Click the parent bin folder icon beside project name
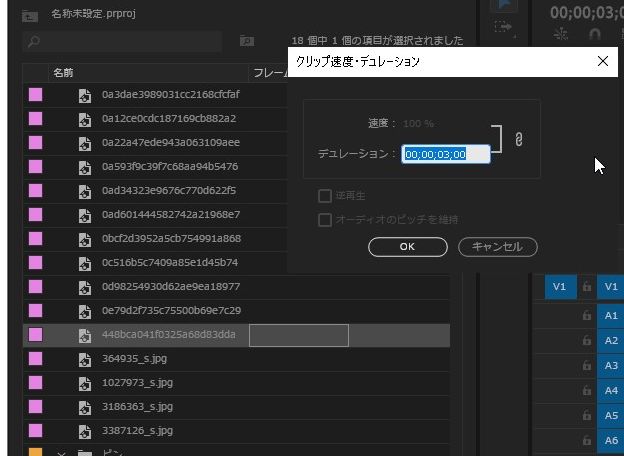The height and width of the screenshot is (456, 624). point(30,16)
